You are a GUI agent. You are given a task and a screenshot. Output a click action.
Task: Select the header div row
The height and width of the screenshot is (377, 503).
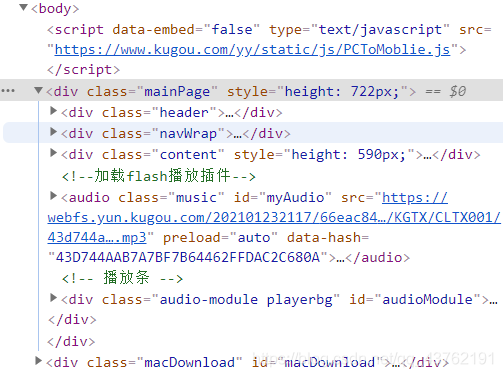pyautogui.click(x=172, y=113)
